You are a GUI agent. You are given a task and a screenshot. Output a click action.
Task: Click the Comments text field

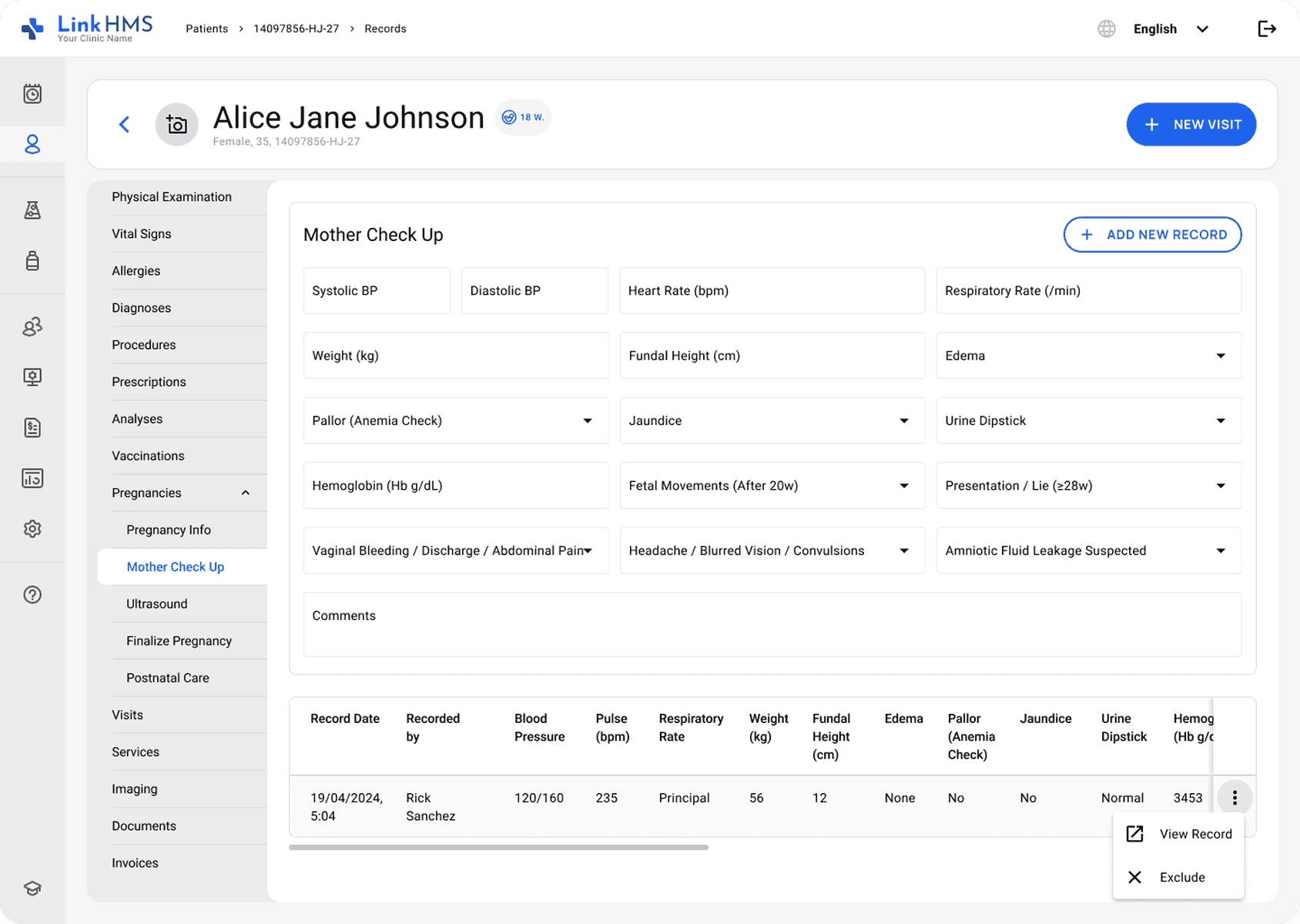[x=772, y=624]
